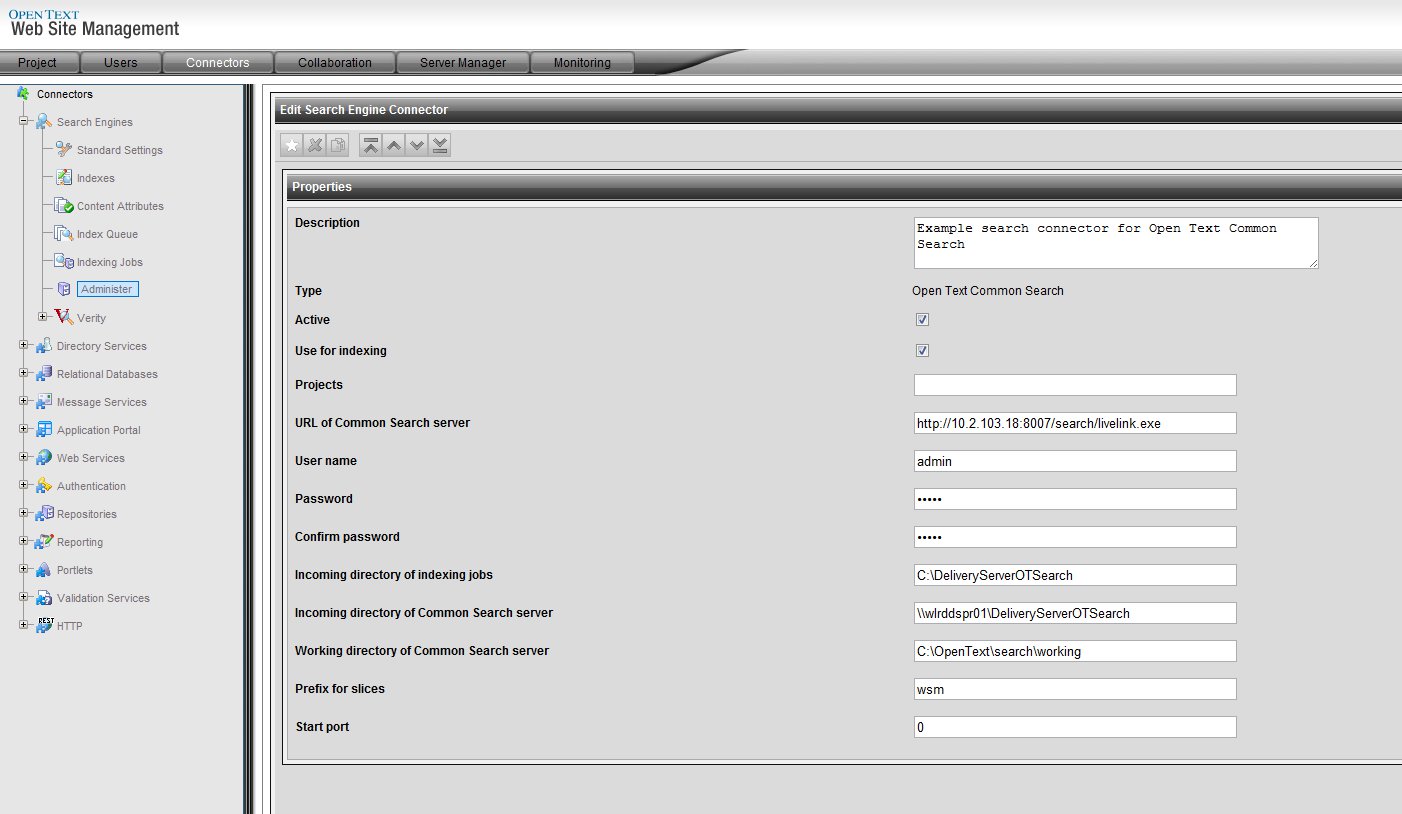
Task: Click the User name field showing admin
Action: point(1075,461)
